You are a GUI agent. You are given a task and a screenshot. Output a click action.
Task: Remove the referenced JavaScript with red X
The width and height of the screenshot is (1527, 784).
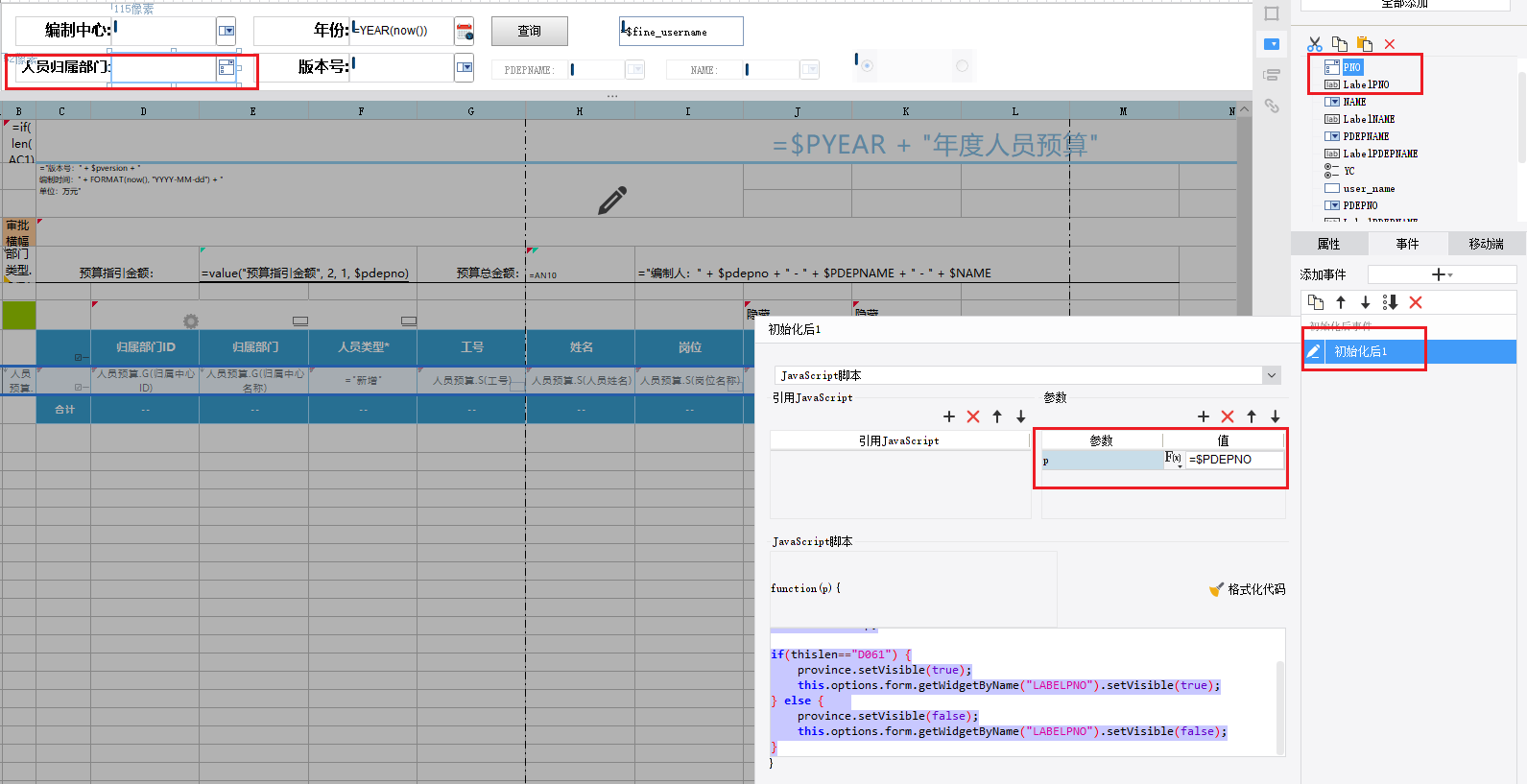(x=973, y=416)
